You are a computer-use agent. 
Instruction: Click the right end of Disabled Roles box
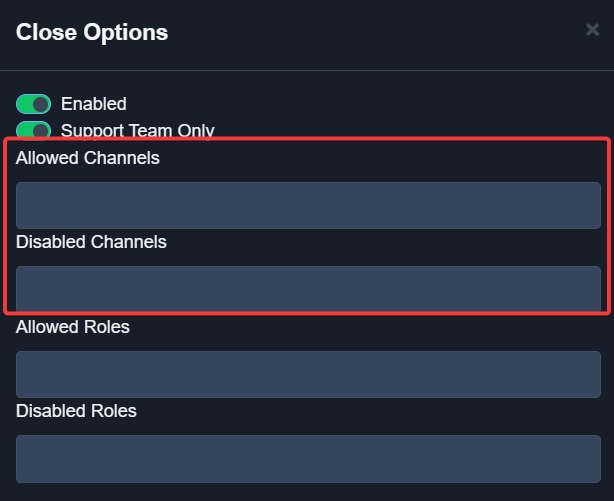(588, 458)
